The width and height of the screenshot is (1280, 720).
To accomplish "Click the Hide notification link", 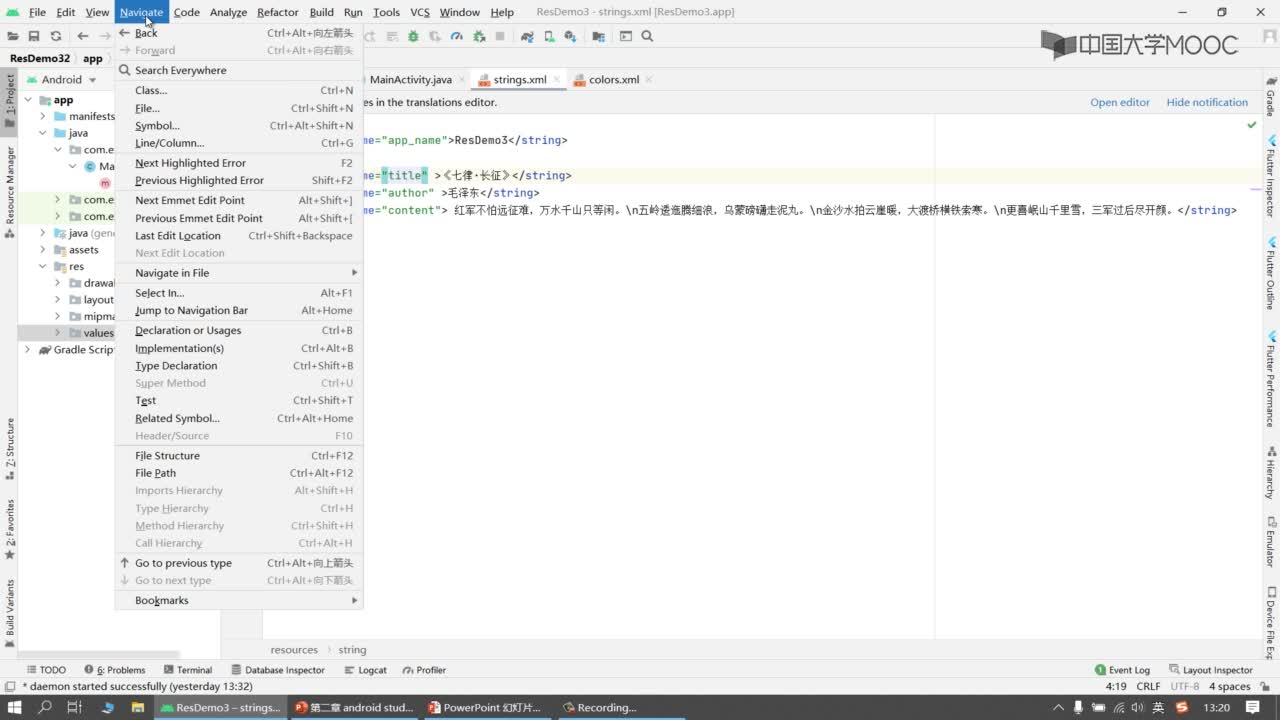I will coord(1207,102).
